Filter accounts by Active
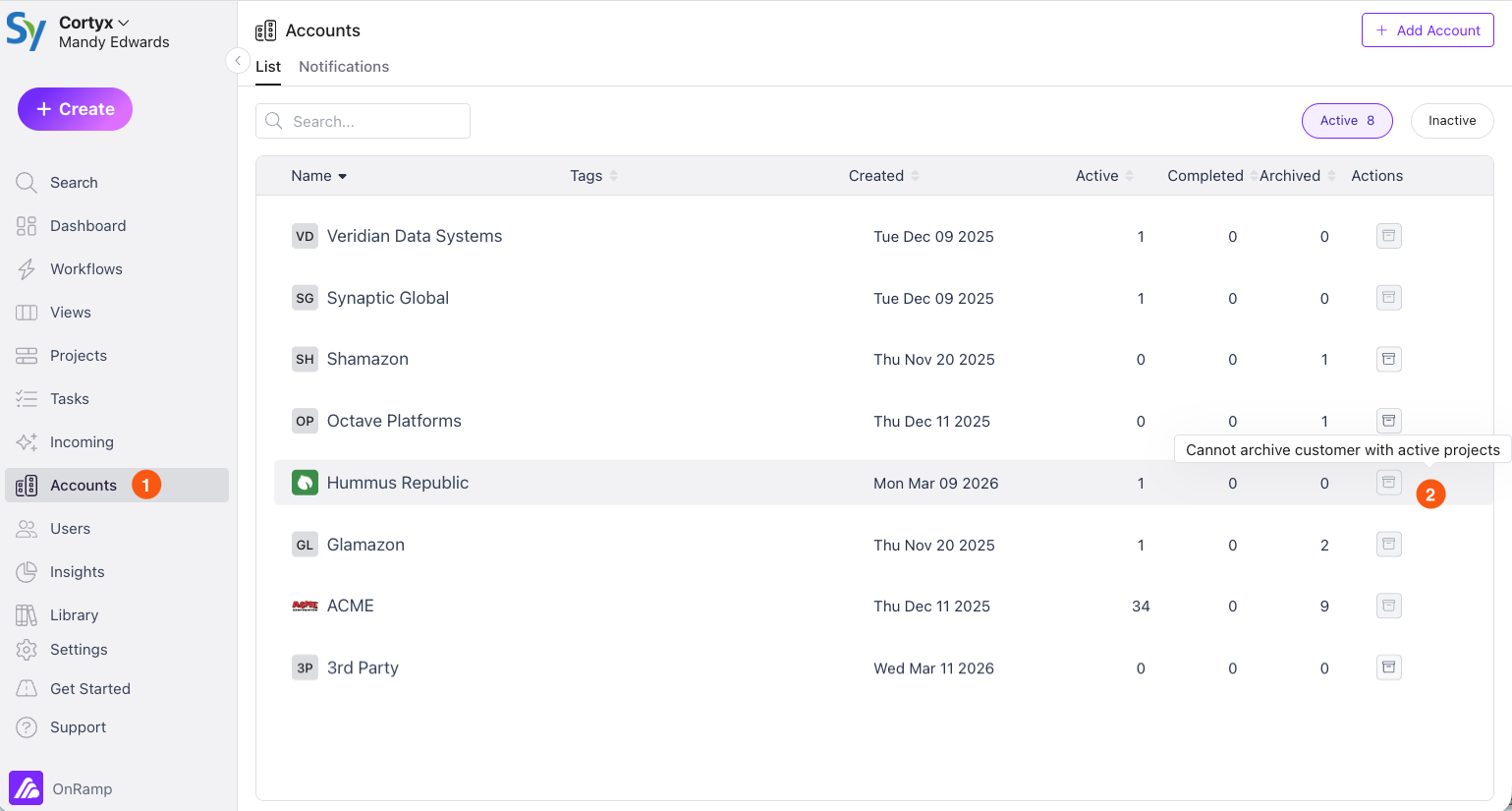Image resolution: width=1512 pixels, height=811 pixels. 1346,120
